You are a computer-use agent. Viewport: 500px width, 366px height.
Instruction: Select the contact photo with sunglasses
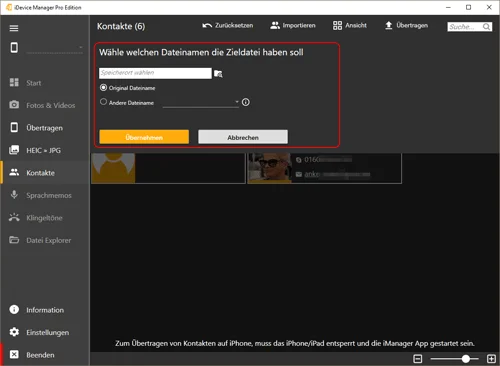[270, 168]
